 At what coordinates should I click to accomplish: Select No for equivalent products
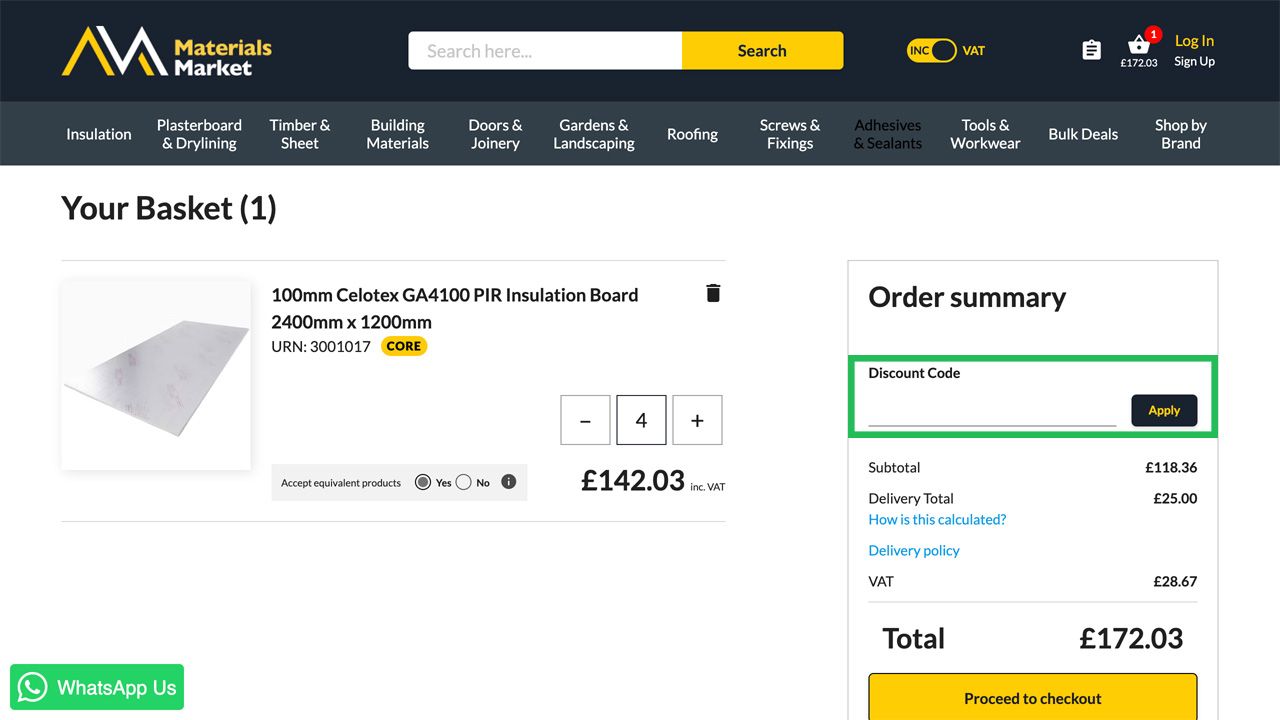(x=463, y=482)
